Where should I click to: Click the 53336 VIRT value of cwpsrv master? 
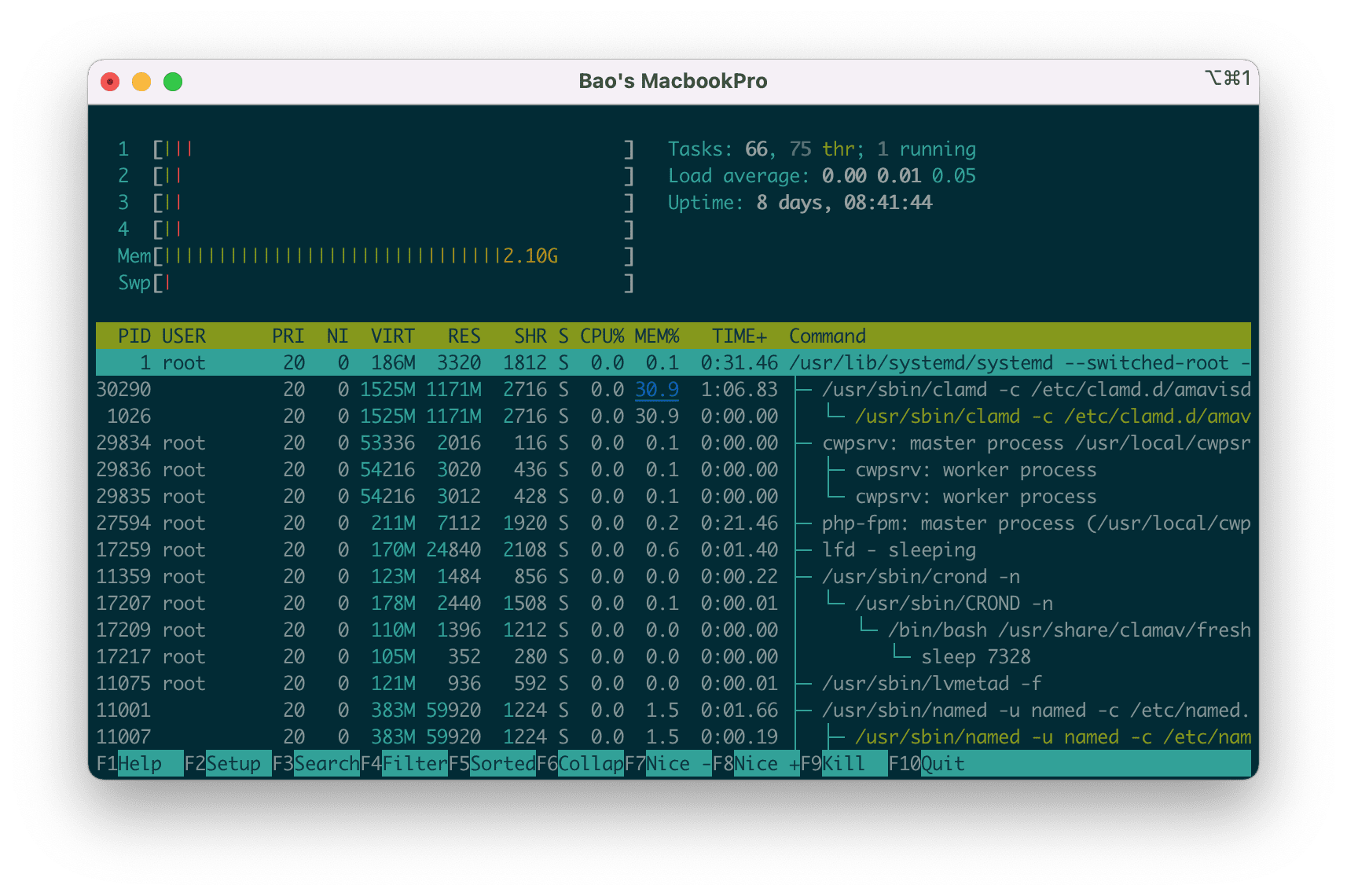[387, 442]
